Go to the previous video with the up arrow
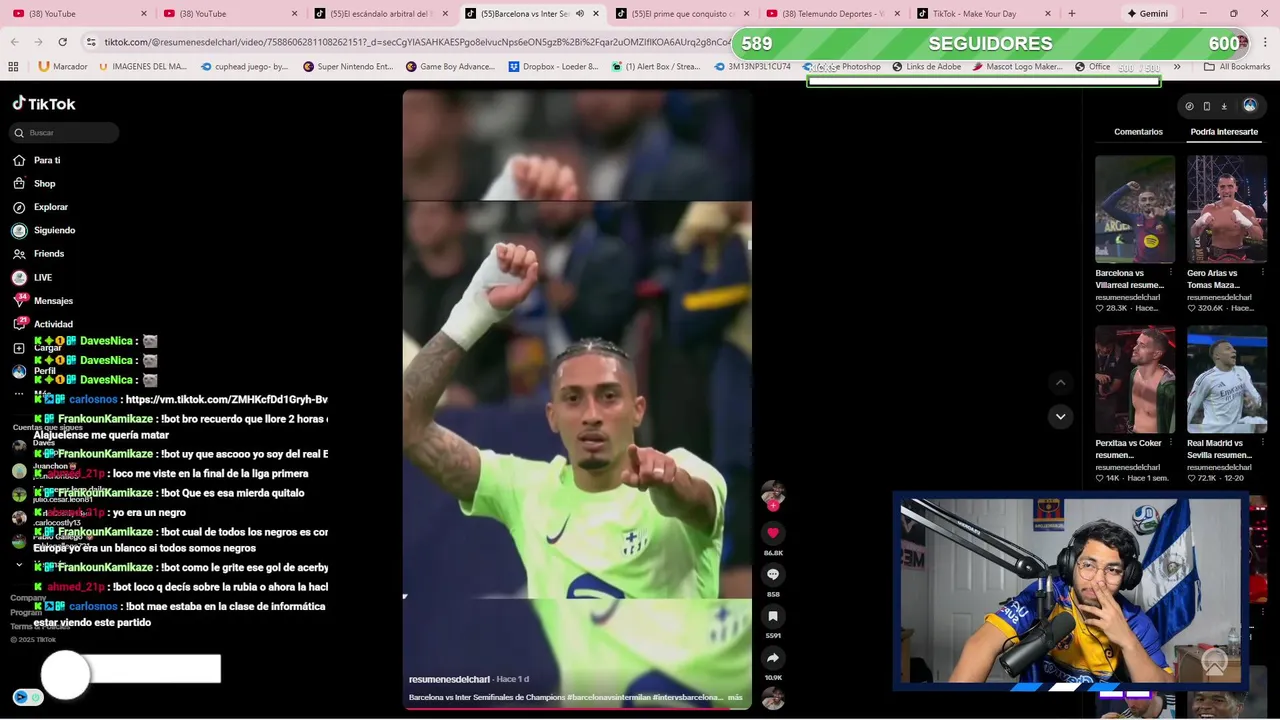Screen dimensions: 1280x720 (1061, 382)
